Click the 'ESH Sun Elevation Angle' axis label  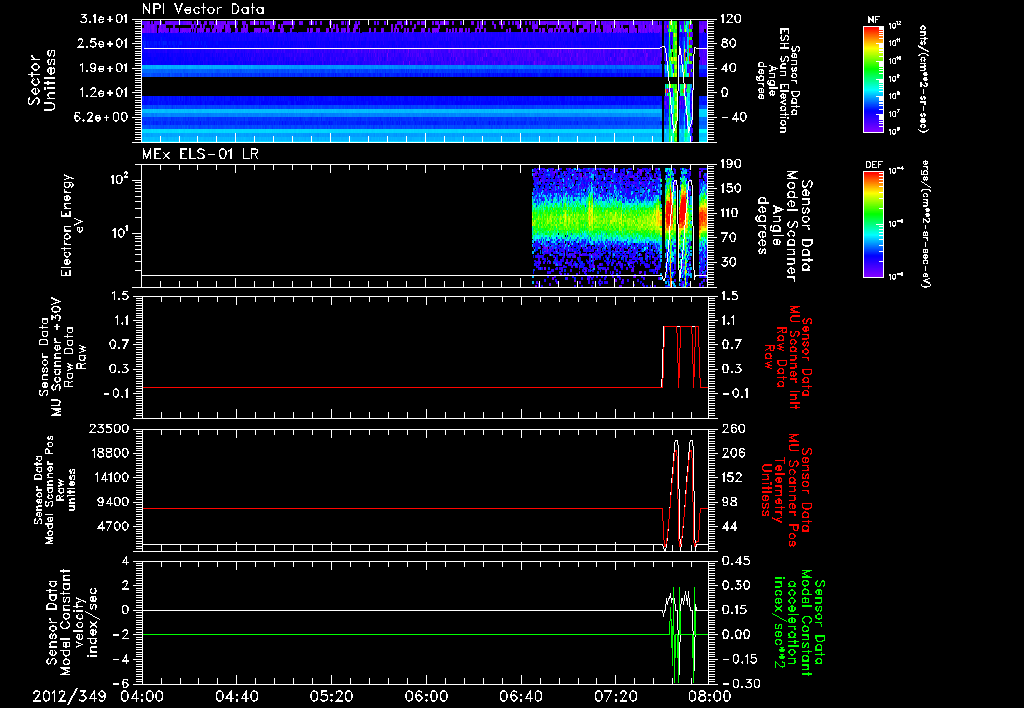[x=778, y=80]
